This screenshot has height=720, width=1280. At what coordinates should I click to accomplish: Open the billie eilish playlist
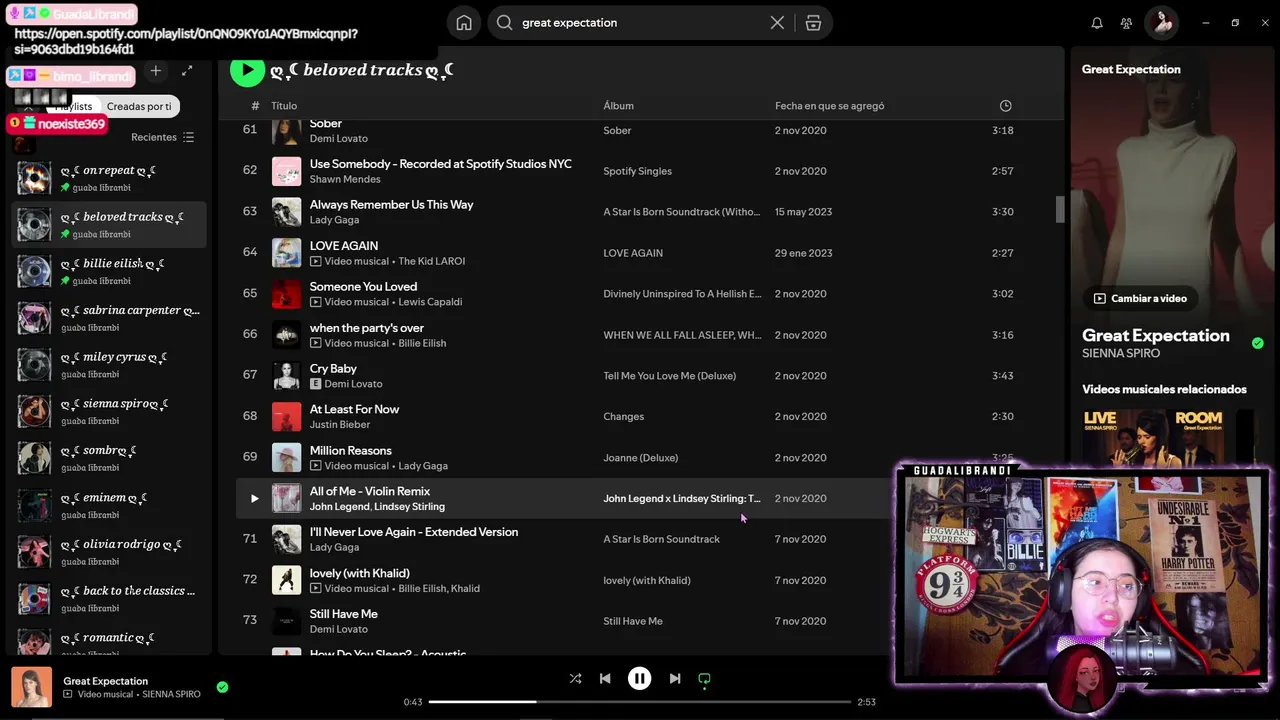point(110,272)
